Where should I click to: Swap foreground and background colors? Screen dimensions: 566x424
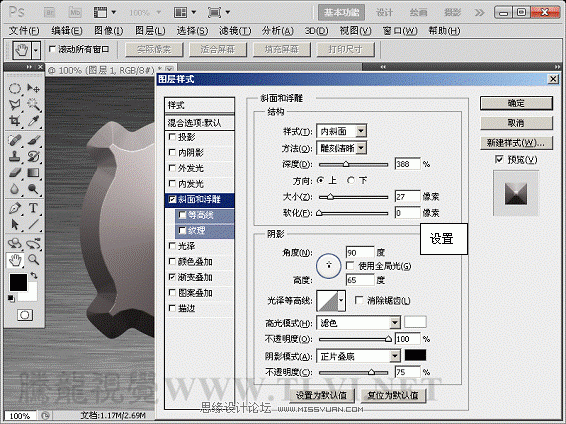[x=34, y=276]
